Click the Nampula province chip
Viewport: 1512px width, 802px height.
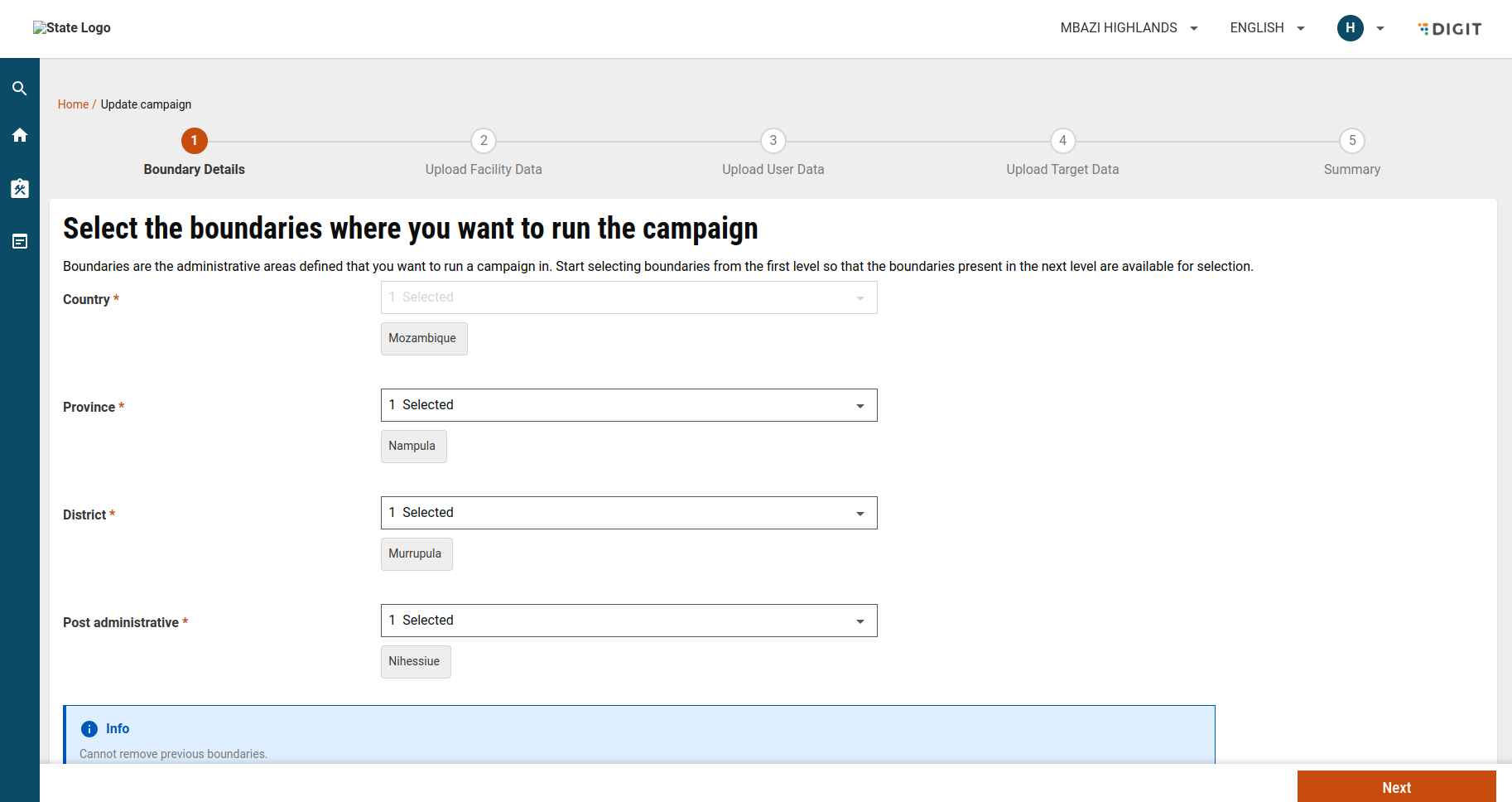point(412,447)
